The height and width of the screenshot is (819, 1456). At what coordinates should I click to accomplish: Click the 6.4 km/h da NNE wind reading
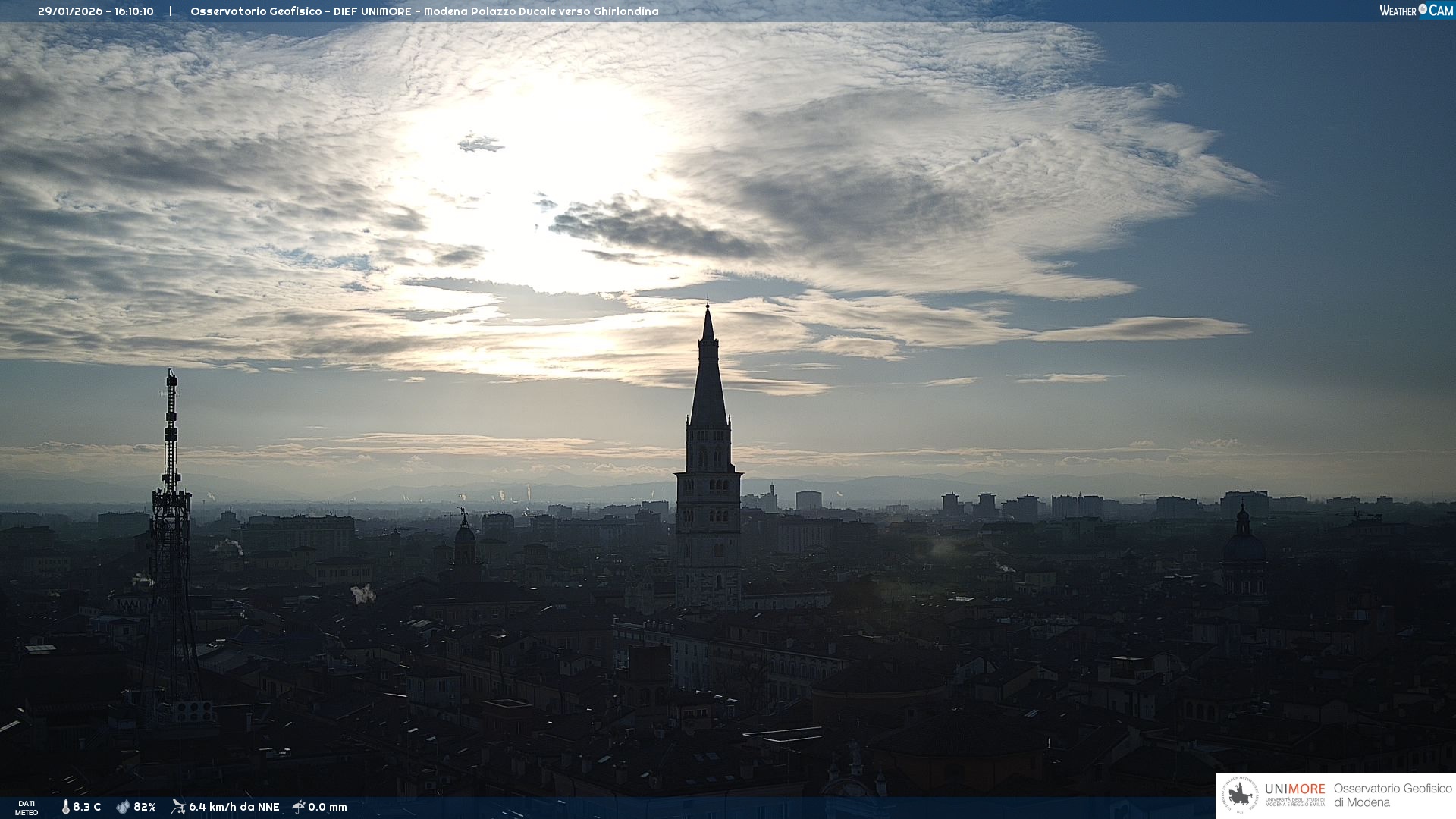[x=234, y=807]
